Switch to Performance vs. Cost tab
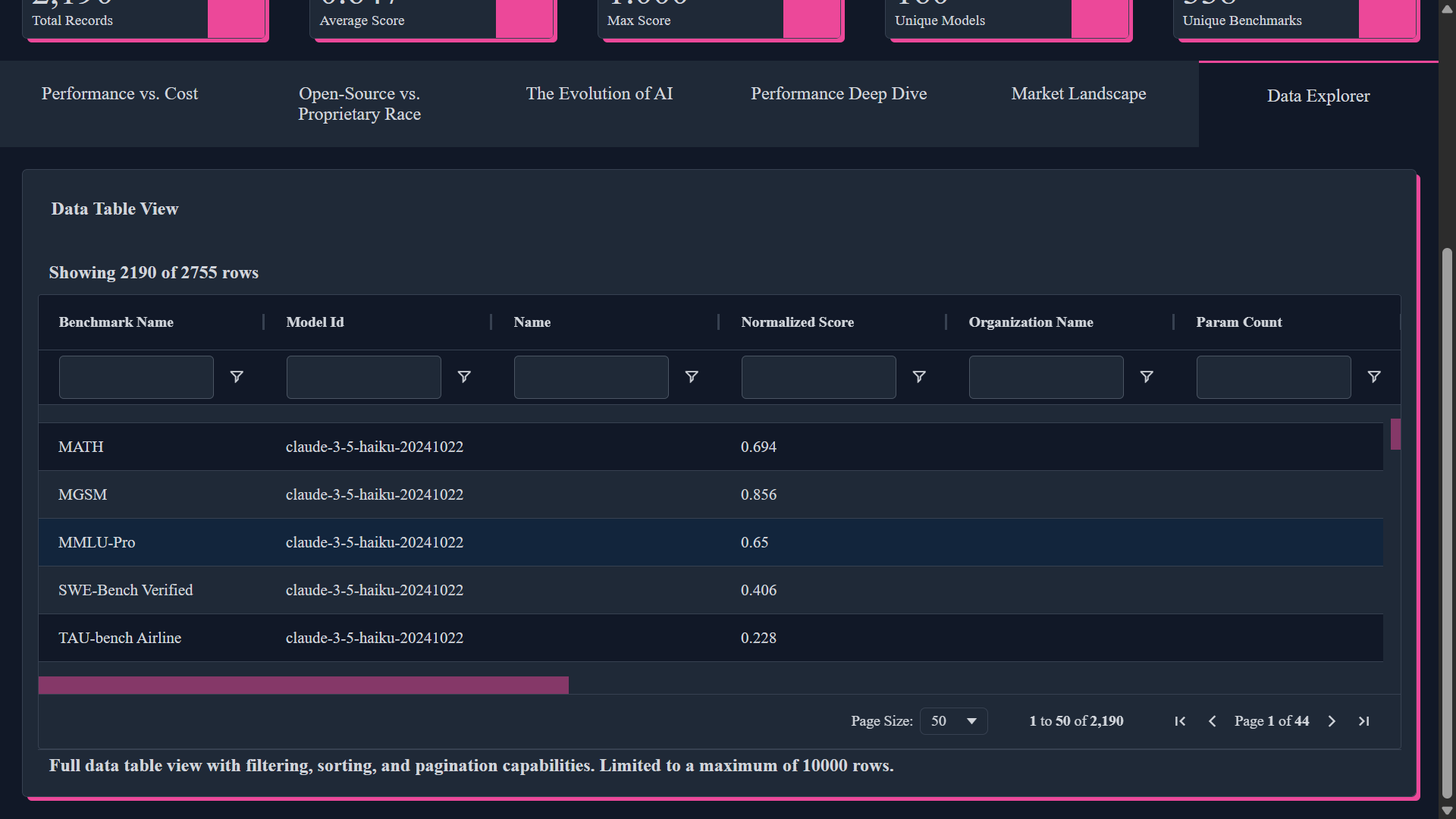The image size is (1456, 819). click(x=120, y=94)
